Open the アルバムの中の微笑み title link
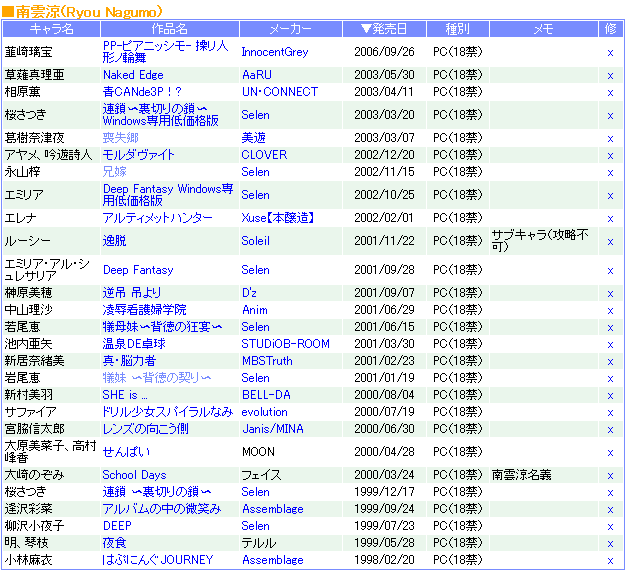The image size is (629, 577). 162,509
